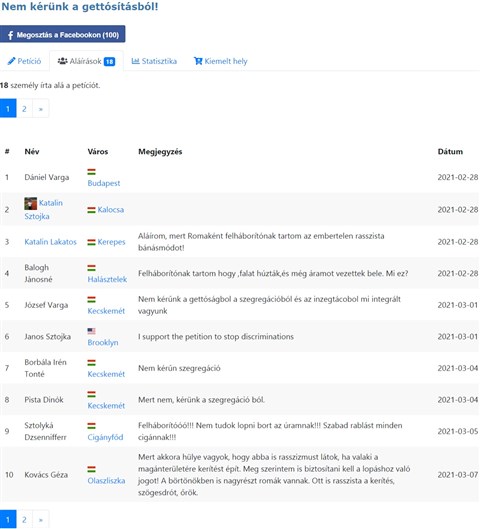The height and width of the screenshot is (529, 480).
Task: Go to page 2 in top pagination
Action: point(24,109)
